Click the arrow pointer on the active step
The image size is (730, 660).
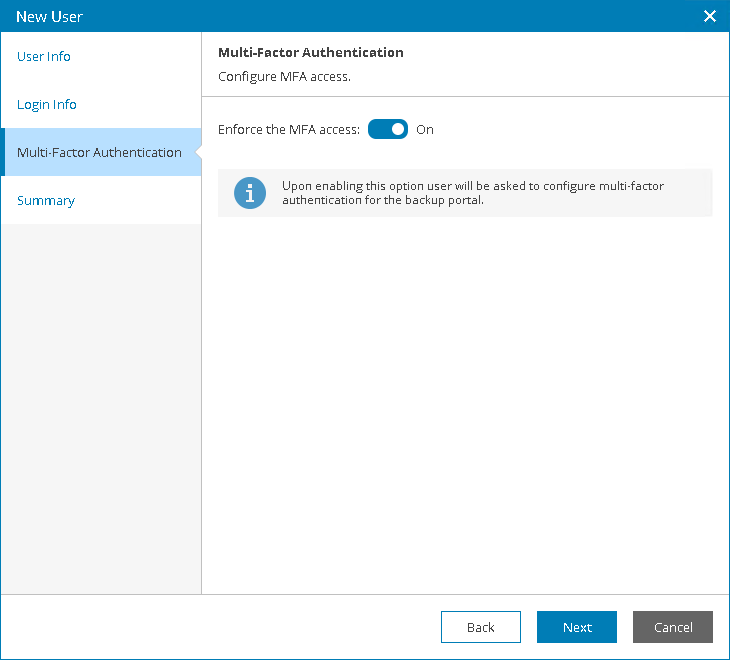197,153
